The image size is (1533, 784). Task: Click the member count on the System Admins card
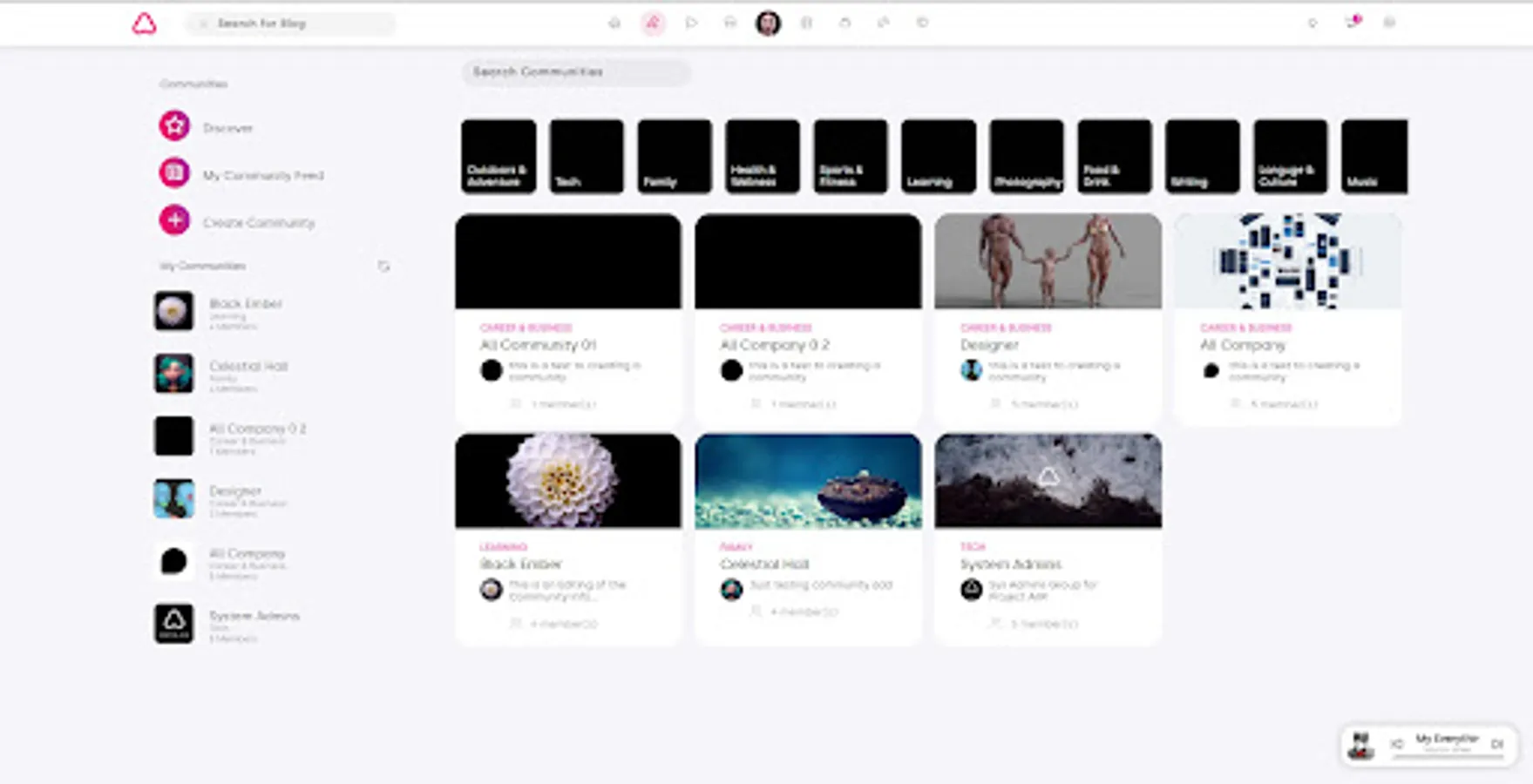pos(1044,624)
